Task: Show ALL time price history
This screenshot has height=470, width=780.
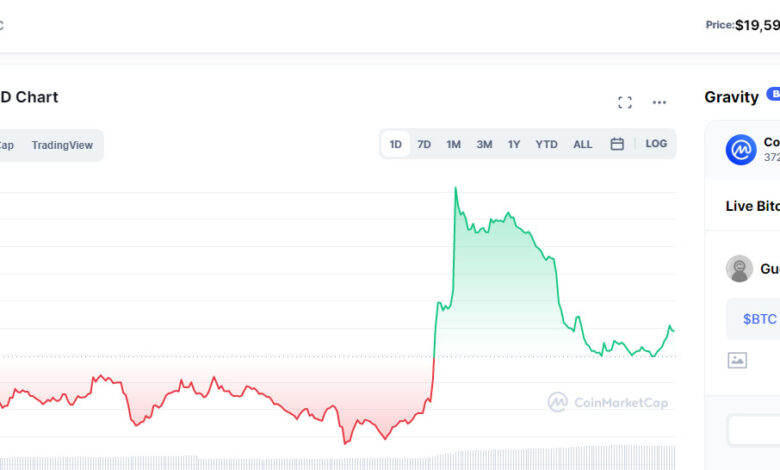Action: [582, 144]
